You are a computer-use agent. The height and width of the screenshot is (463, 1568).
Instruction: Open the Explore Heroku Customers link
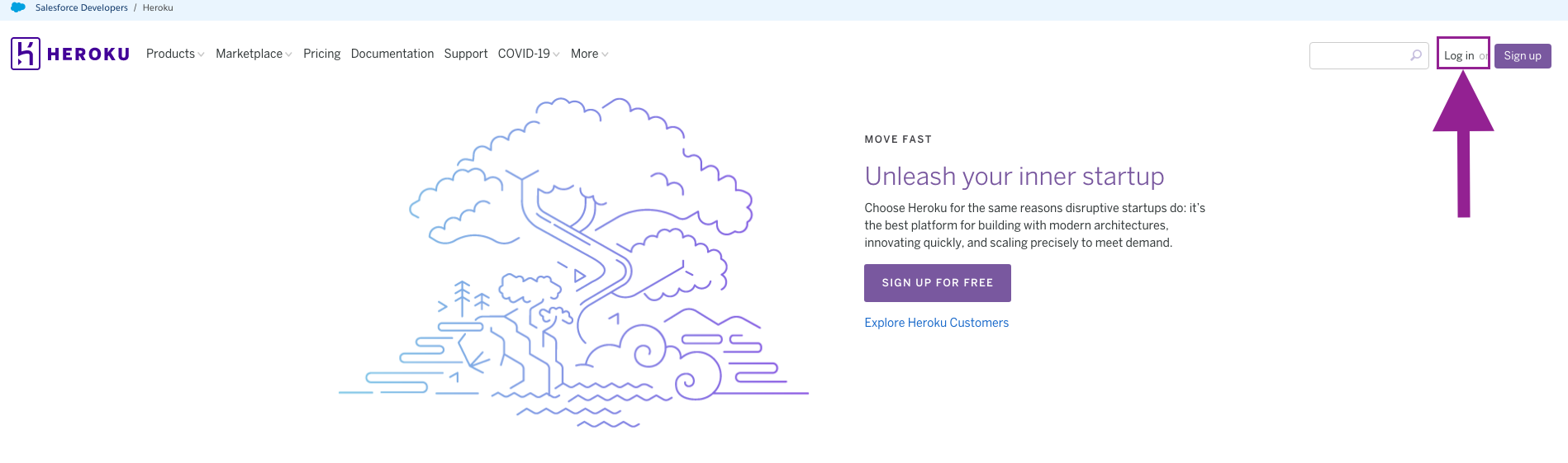pos(936,323)
